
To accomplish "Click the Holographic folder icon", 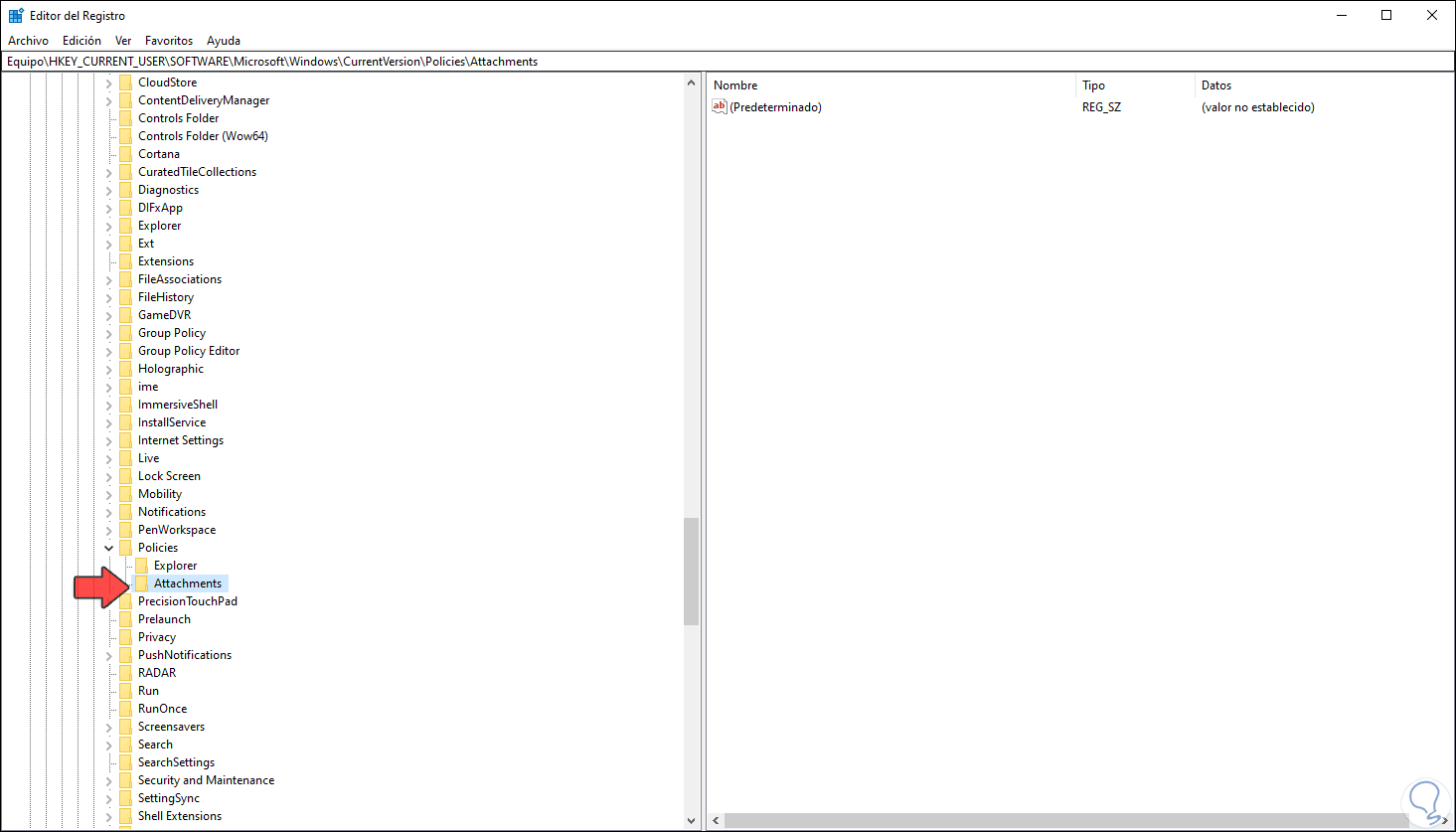I will click(125, 369).
